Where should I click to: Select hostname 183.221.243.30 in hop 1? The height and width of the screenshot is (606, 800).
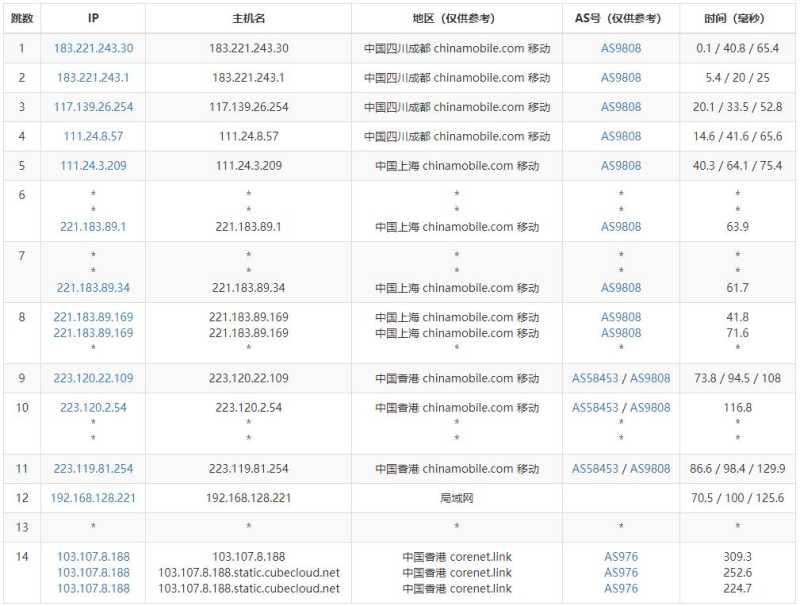click(x=248, y=48)
